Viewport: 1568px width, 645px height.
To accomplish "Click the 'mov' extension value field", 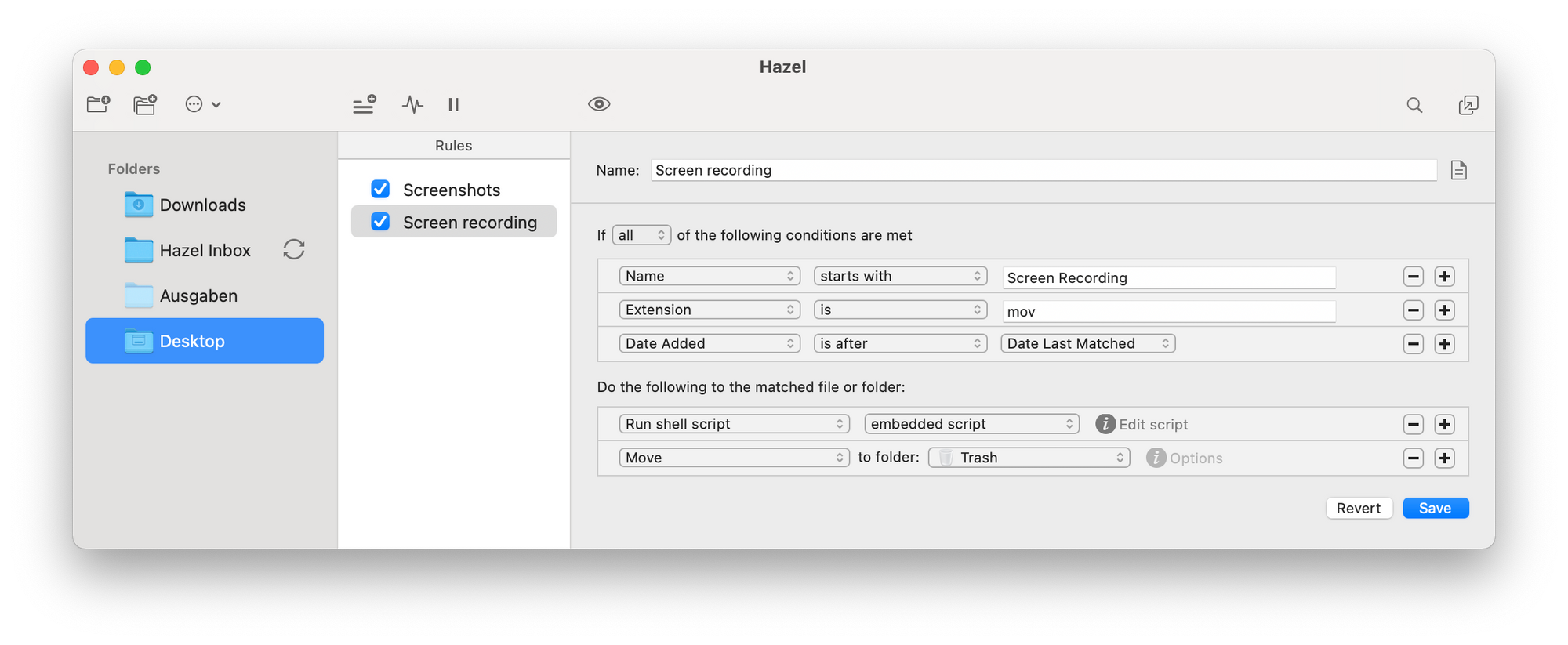I will 1169,311.
